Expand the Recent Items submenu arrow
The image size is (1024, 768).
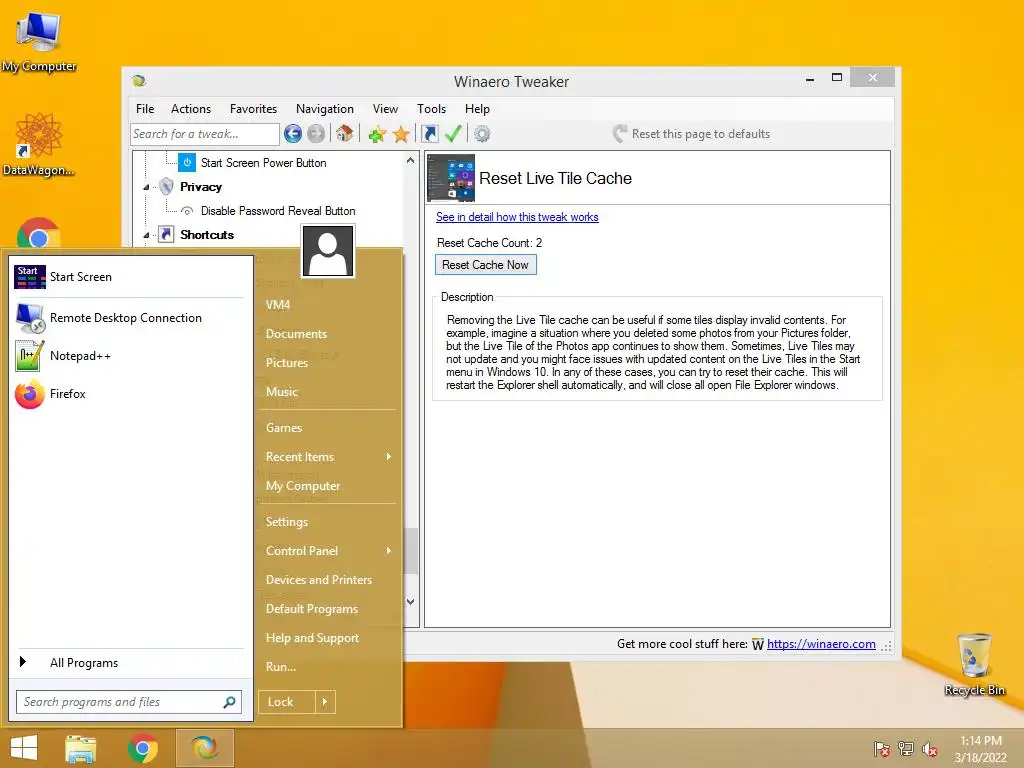coord(389,456)
